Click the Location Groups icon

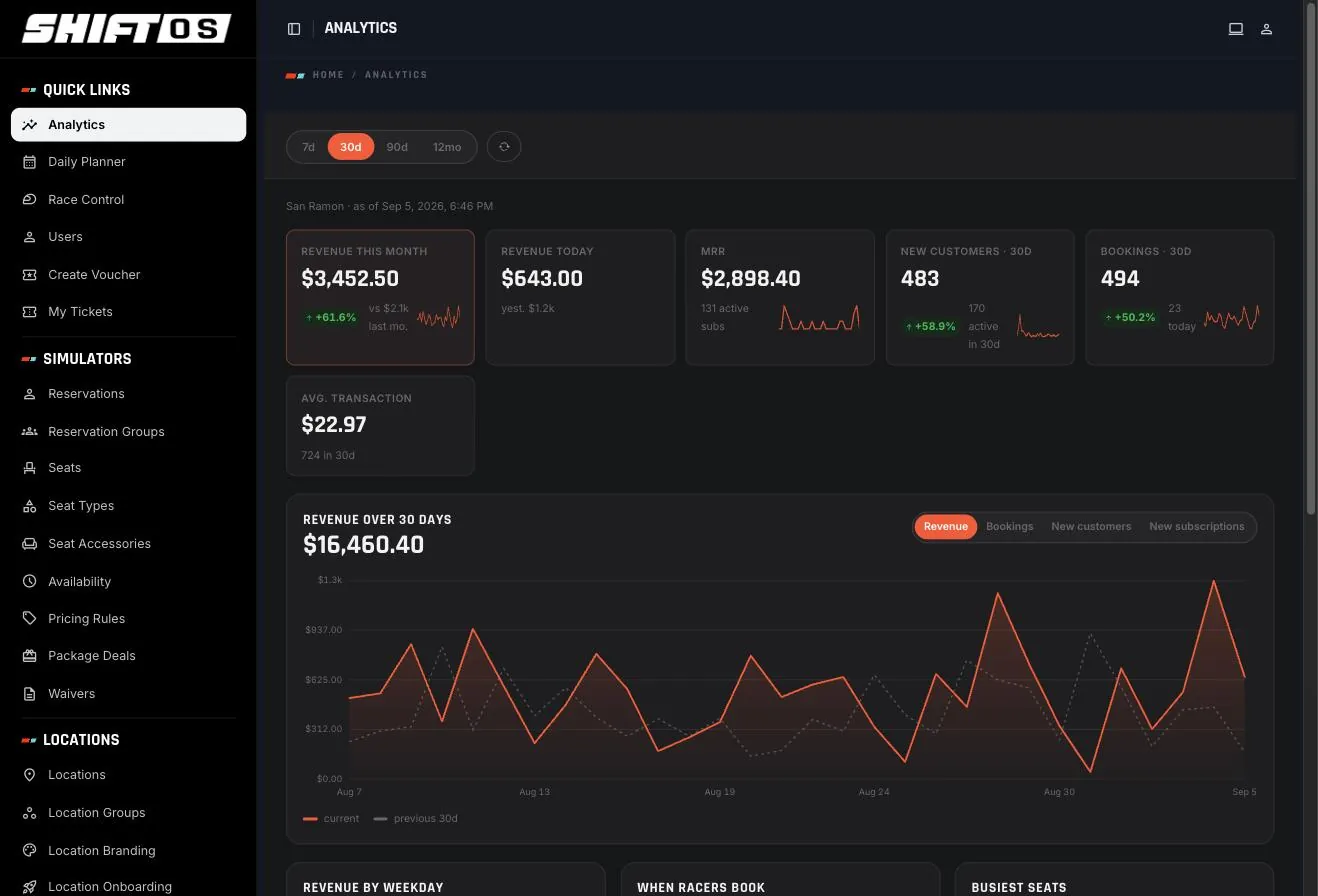pos(29,813)
